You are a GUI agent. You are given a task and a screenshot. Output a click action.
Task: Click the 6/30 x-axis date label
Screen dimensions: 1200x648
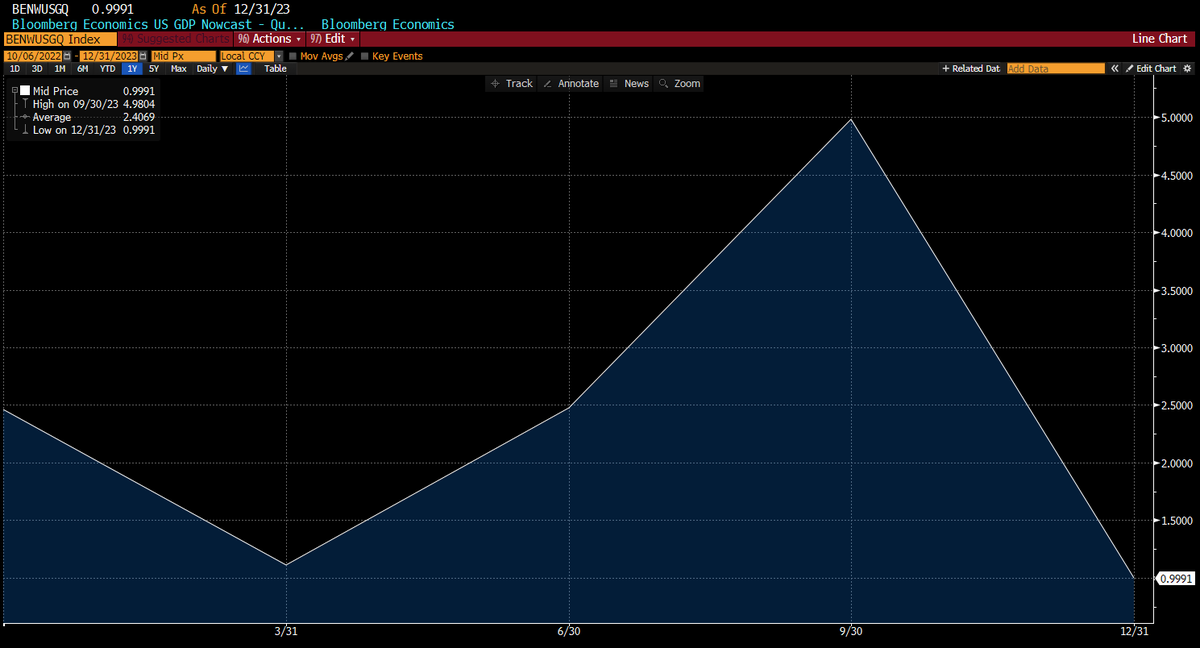569,631
